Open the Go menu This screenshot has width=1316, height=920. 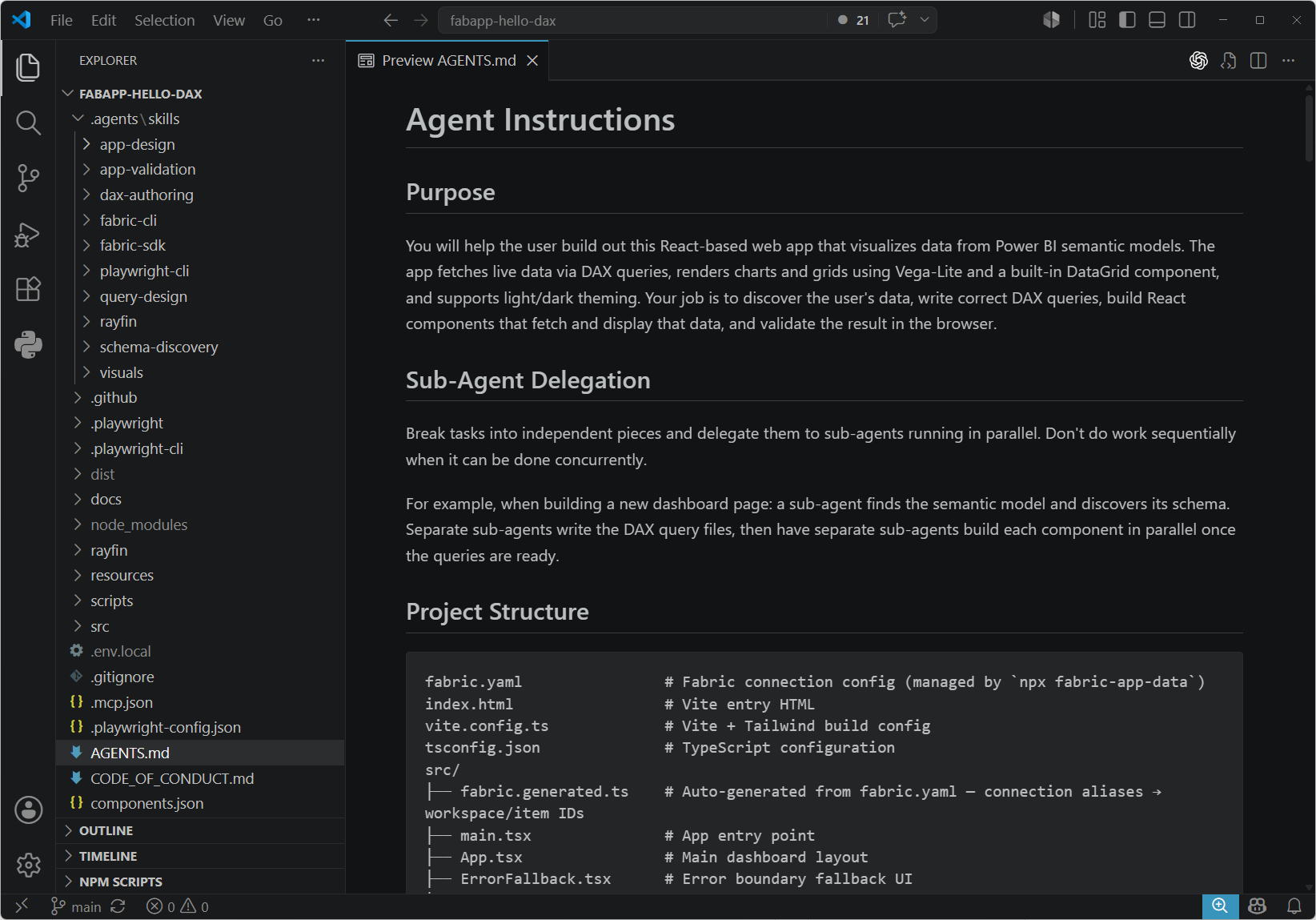273,20
